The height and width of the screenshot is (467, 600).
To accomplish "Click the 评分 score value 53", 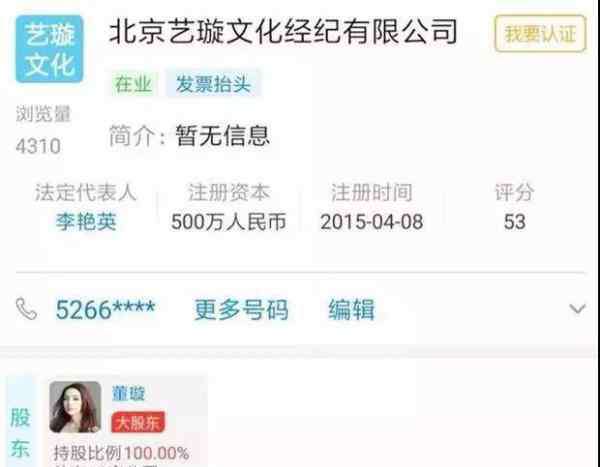I will [x=514, y=222].
